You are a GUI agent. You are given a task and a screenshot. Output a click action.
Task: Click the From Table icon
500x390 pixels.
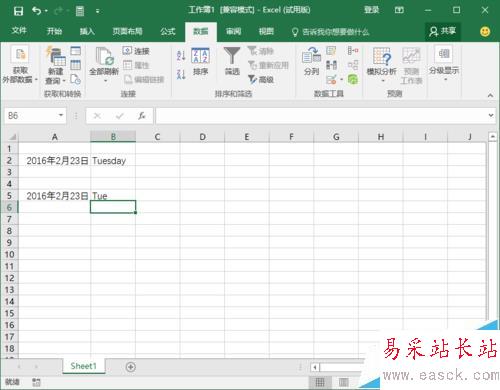[x=76, y=65]
